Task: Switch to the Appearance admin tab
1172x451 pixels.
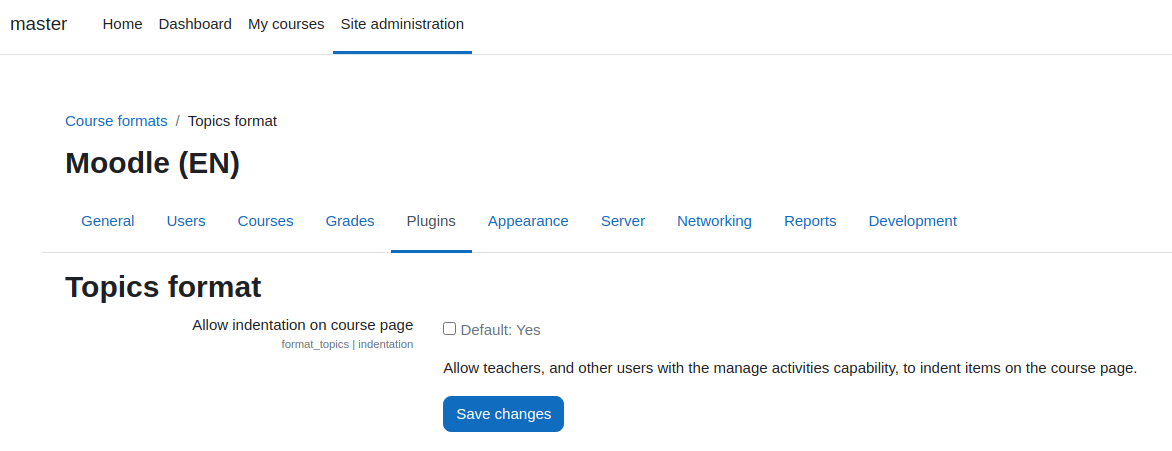Action: pos(528,221)
